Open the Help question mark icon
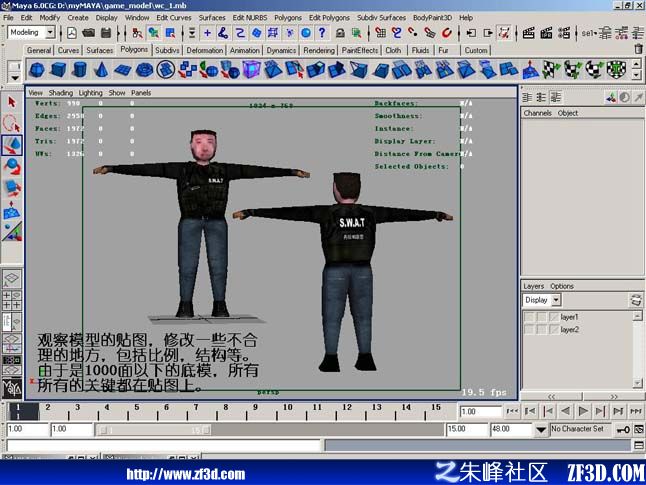The height and width of the screenshot is (485, 646). (x=322, y=33)
